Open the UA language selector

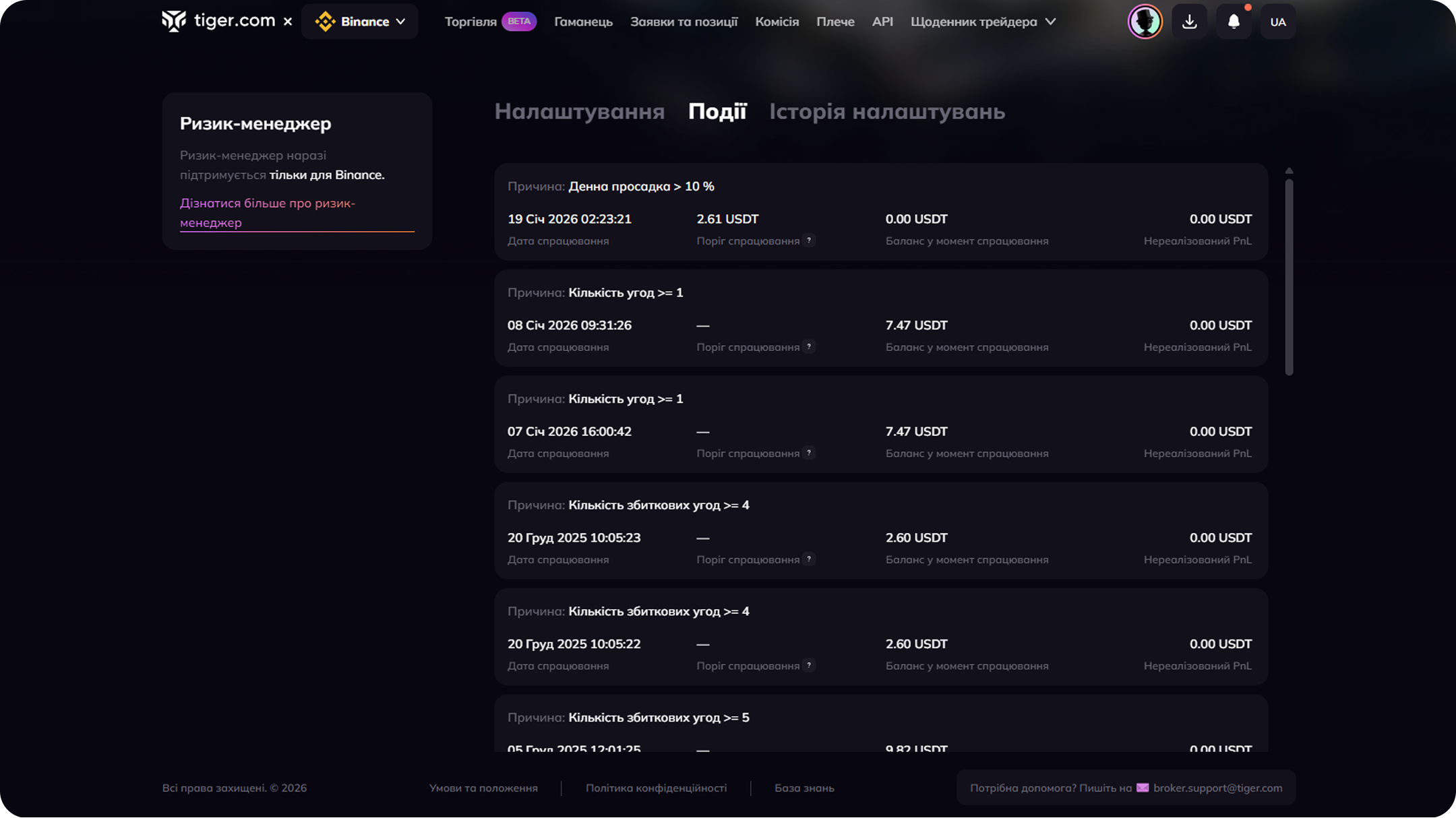1277,22
